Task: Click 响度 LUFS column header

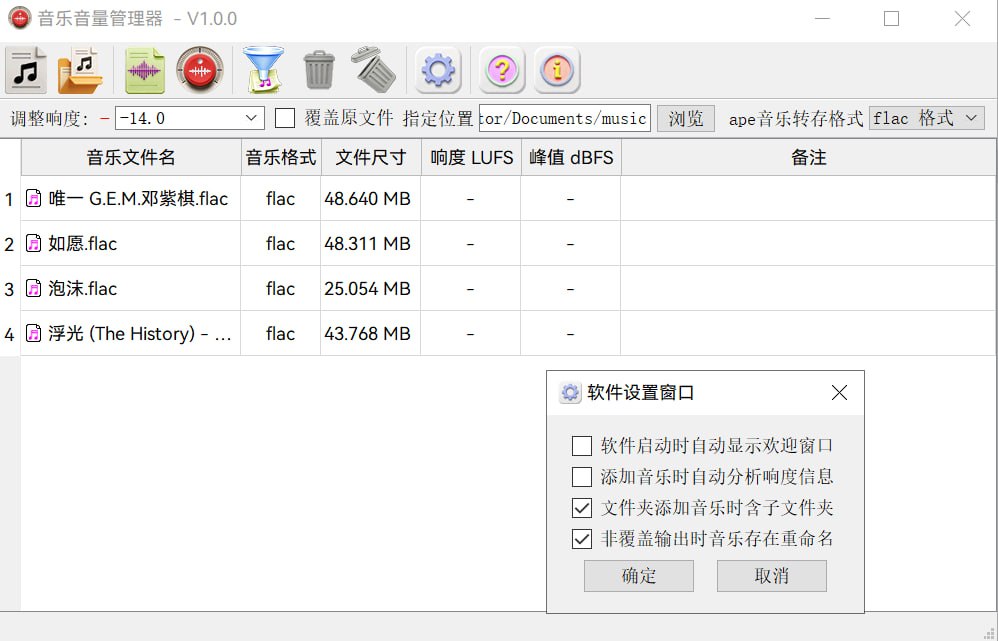Action: tap(471, 157)
